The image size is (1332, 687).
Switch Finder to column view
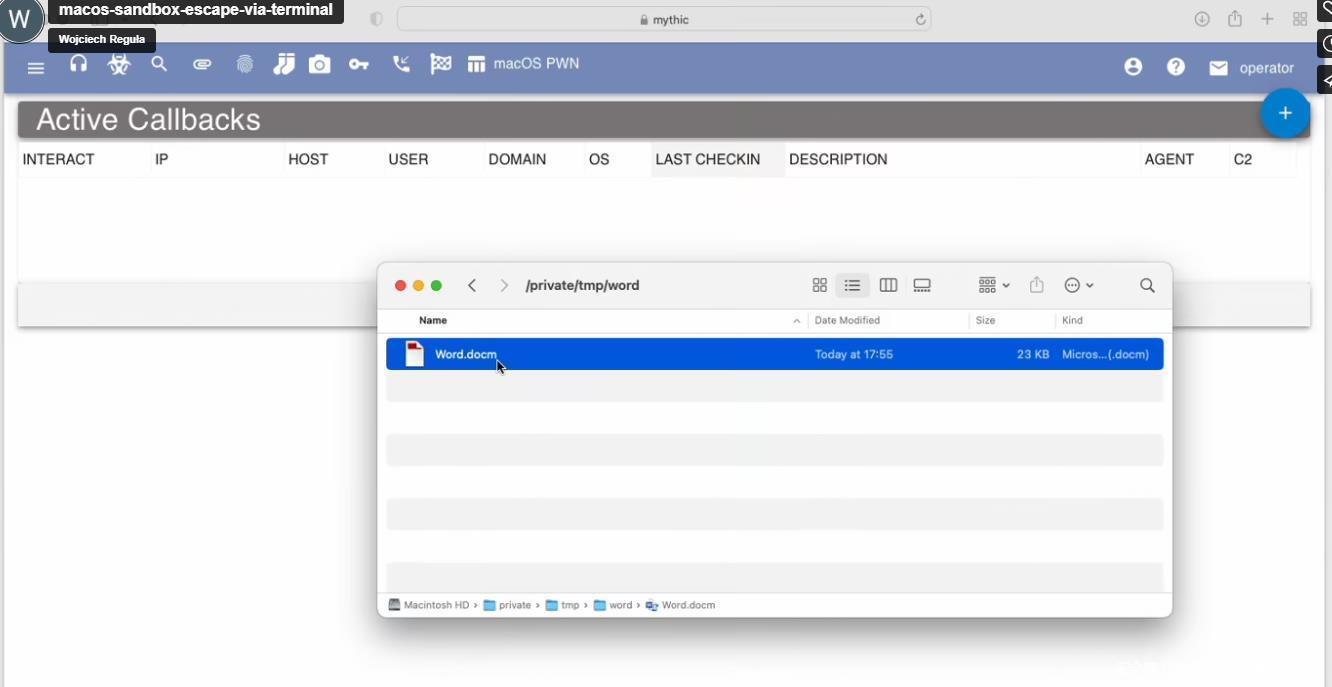coord(888,285)
